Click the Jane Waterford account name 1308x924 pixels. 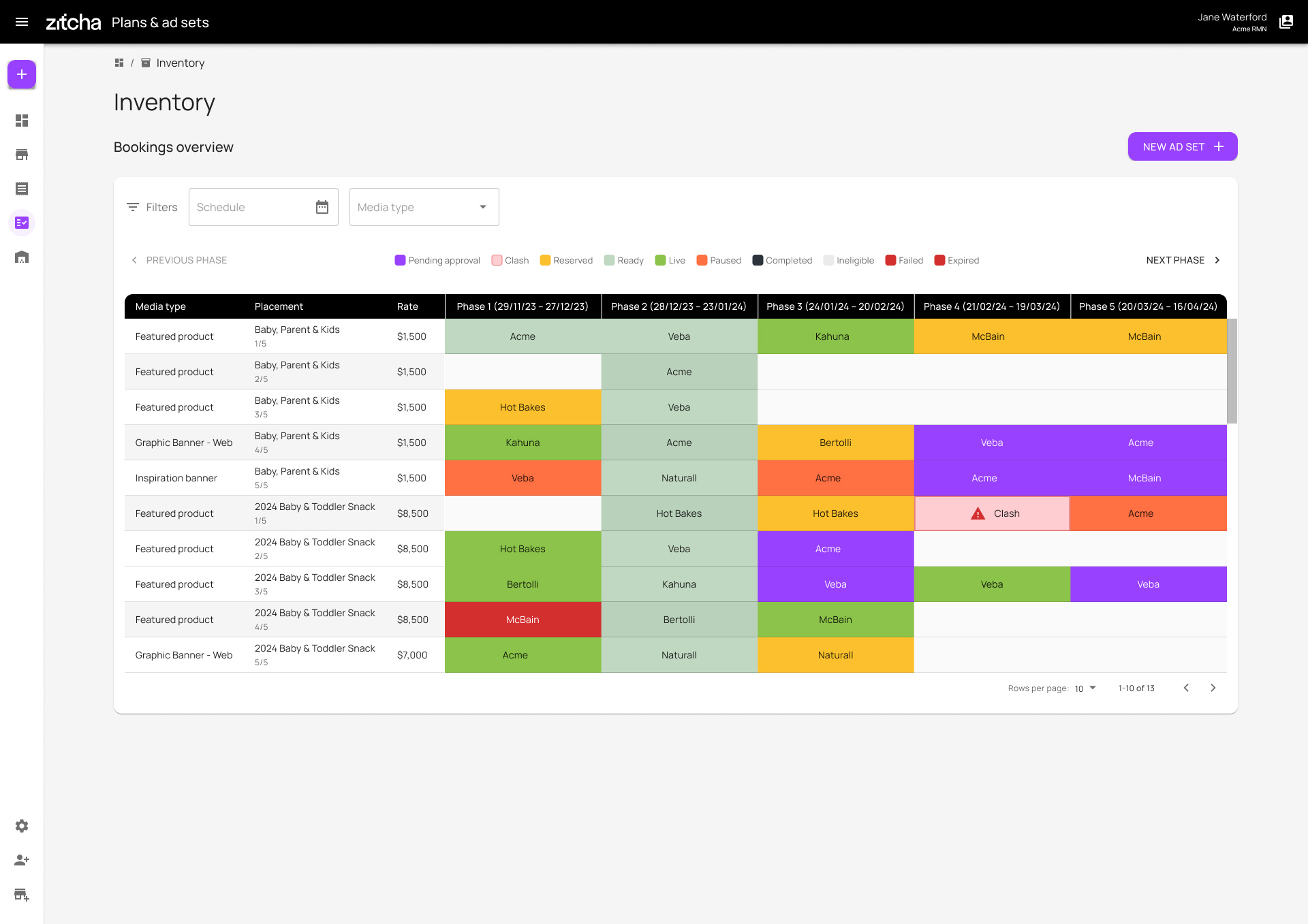1232,17
